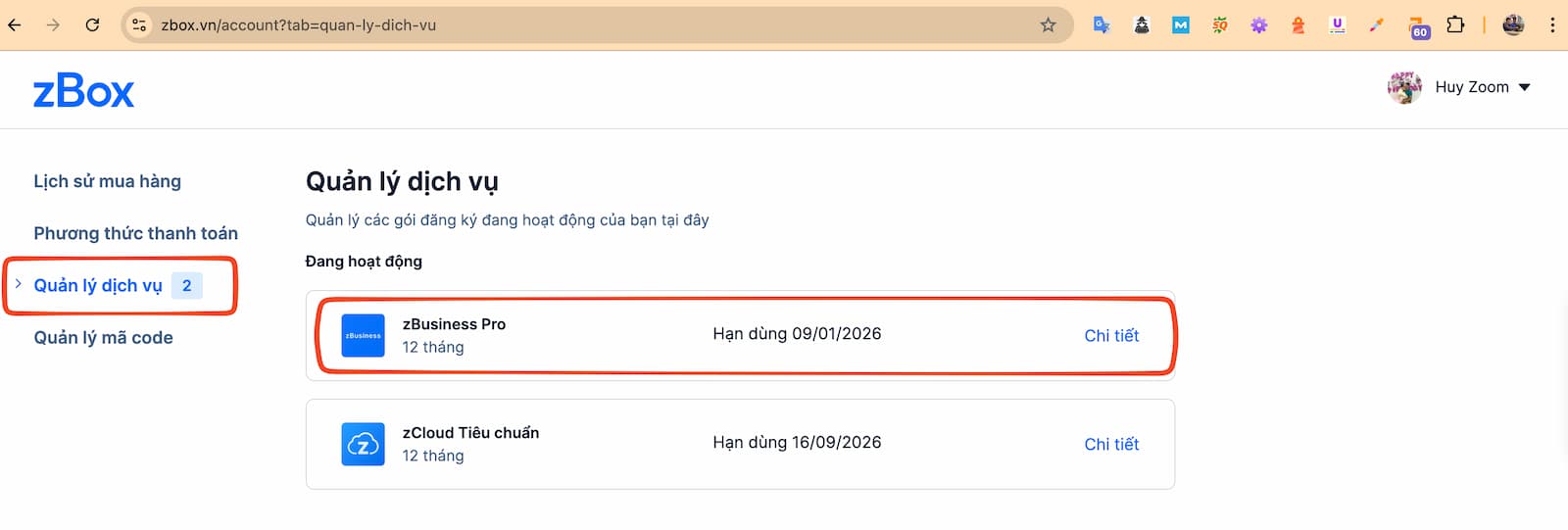
Task: Click the Huy Zoom user avatar
Action: 1404,87
